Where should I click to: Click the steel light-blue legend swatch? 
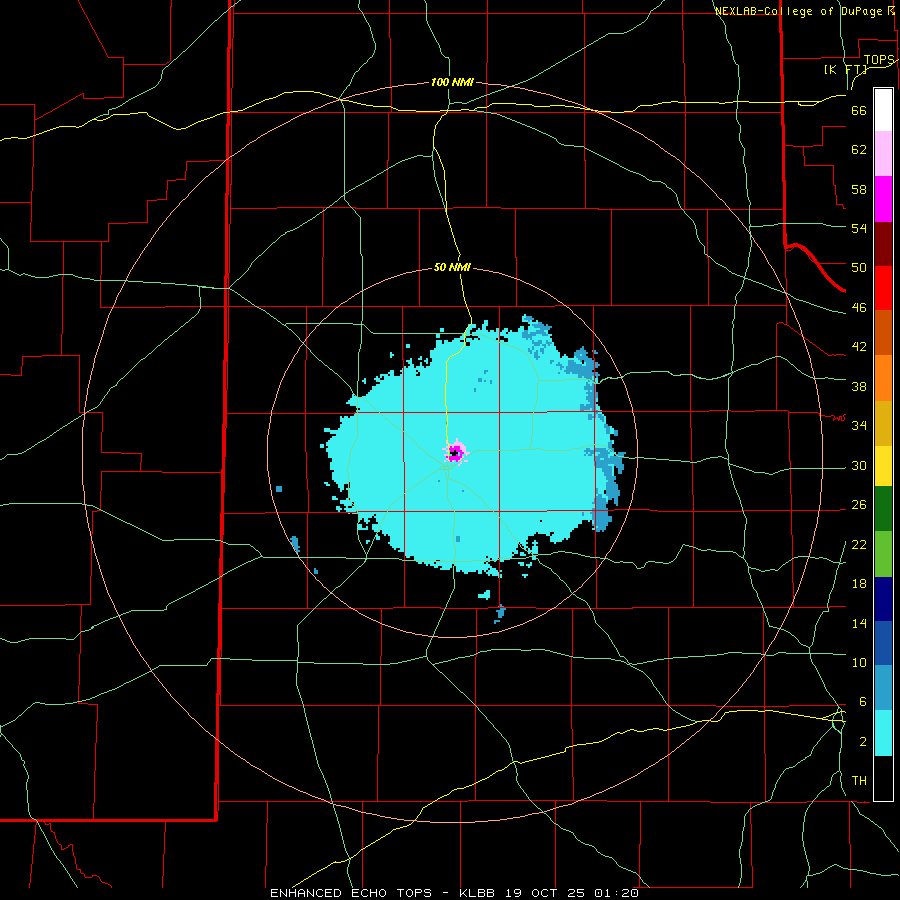coord(883,687)
